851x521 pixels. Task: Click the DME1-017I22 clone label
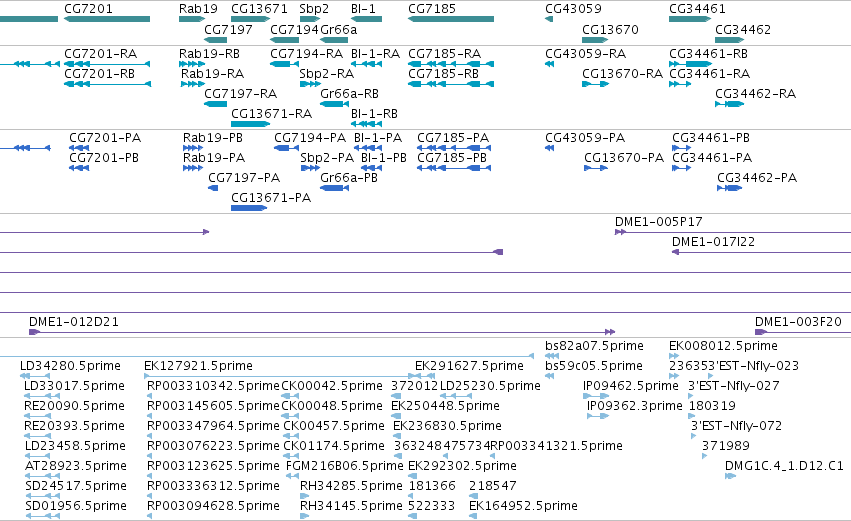coord(713,242)
